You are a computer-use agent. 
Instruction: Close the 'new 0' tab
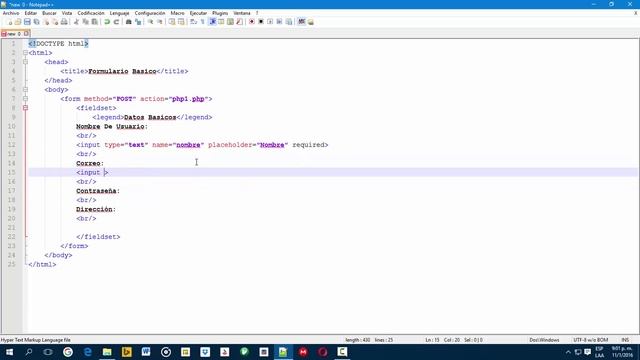pos(27,34)
